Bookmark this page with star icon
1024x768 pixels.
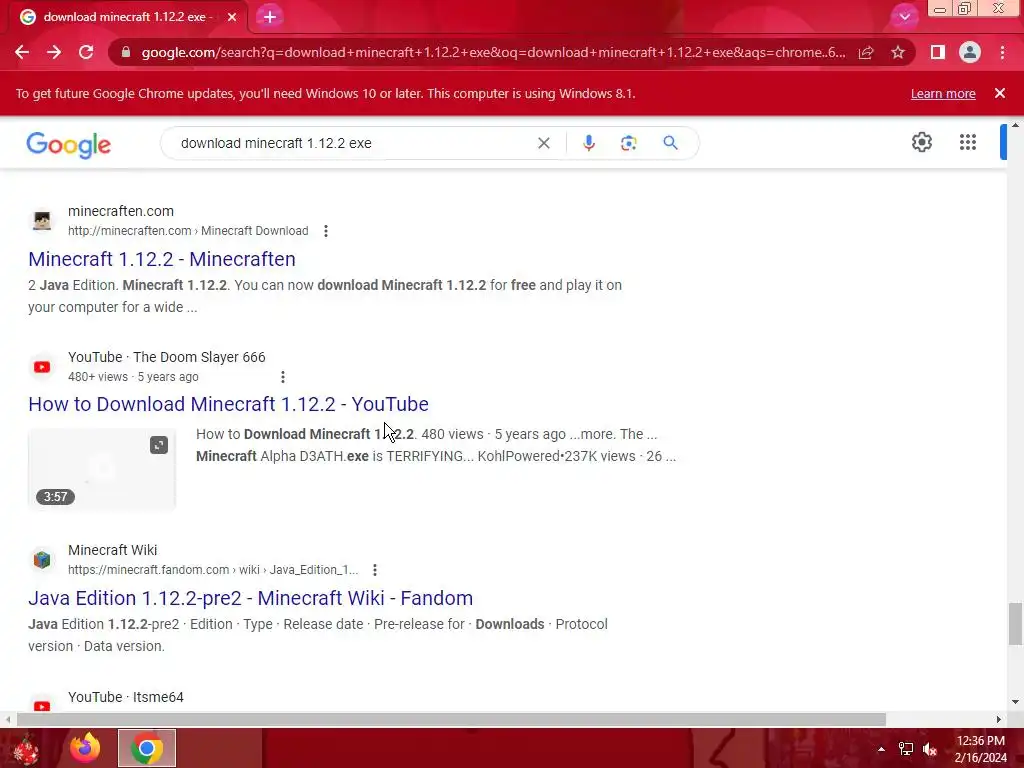(x=898, y=52)
